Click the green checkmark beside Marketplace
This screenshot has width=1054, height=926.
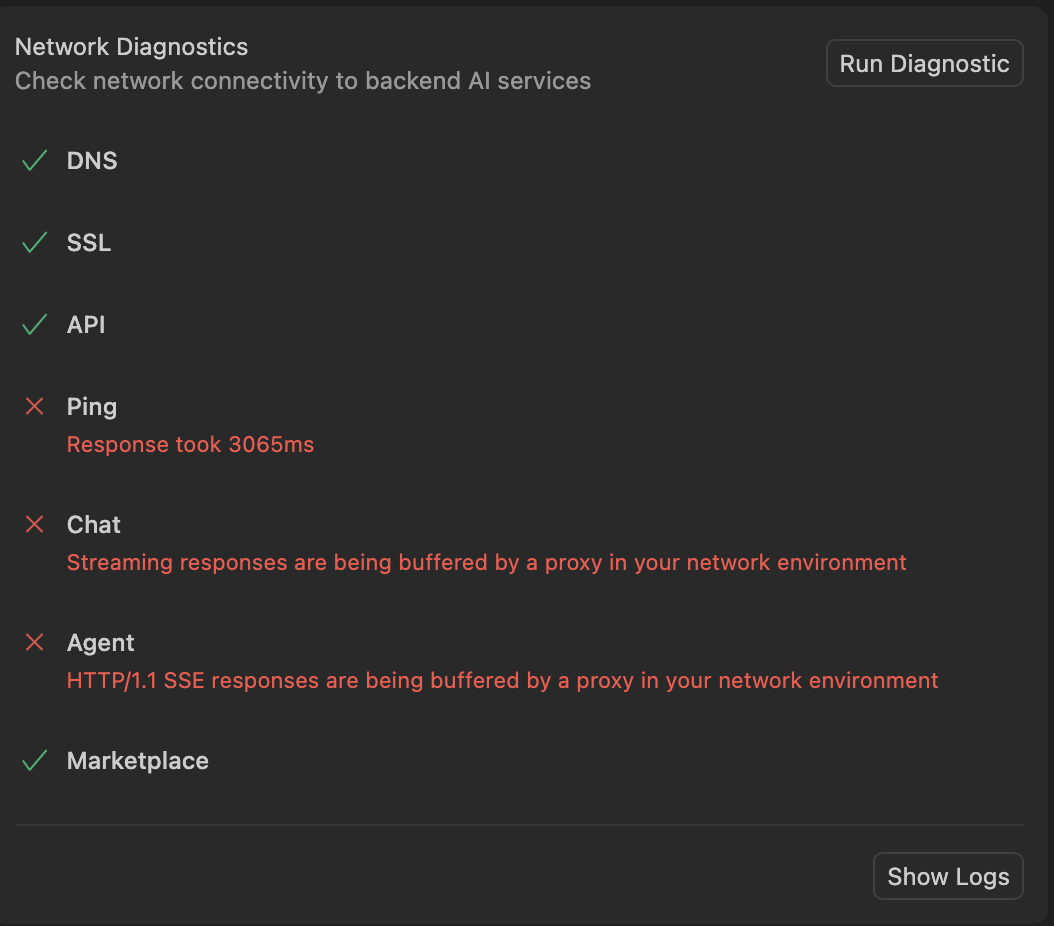tap(34, 761)
